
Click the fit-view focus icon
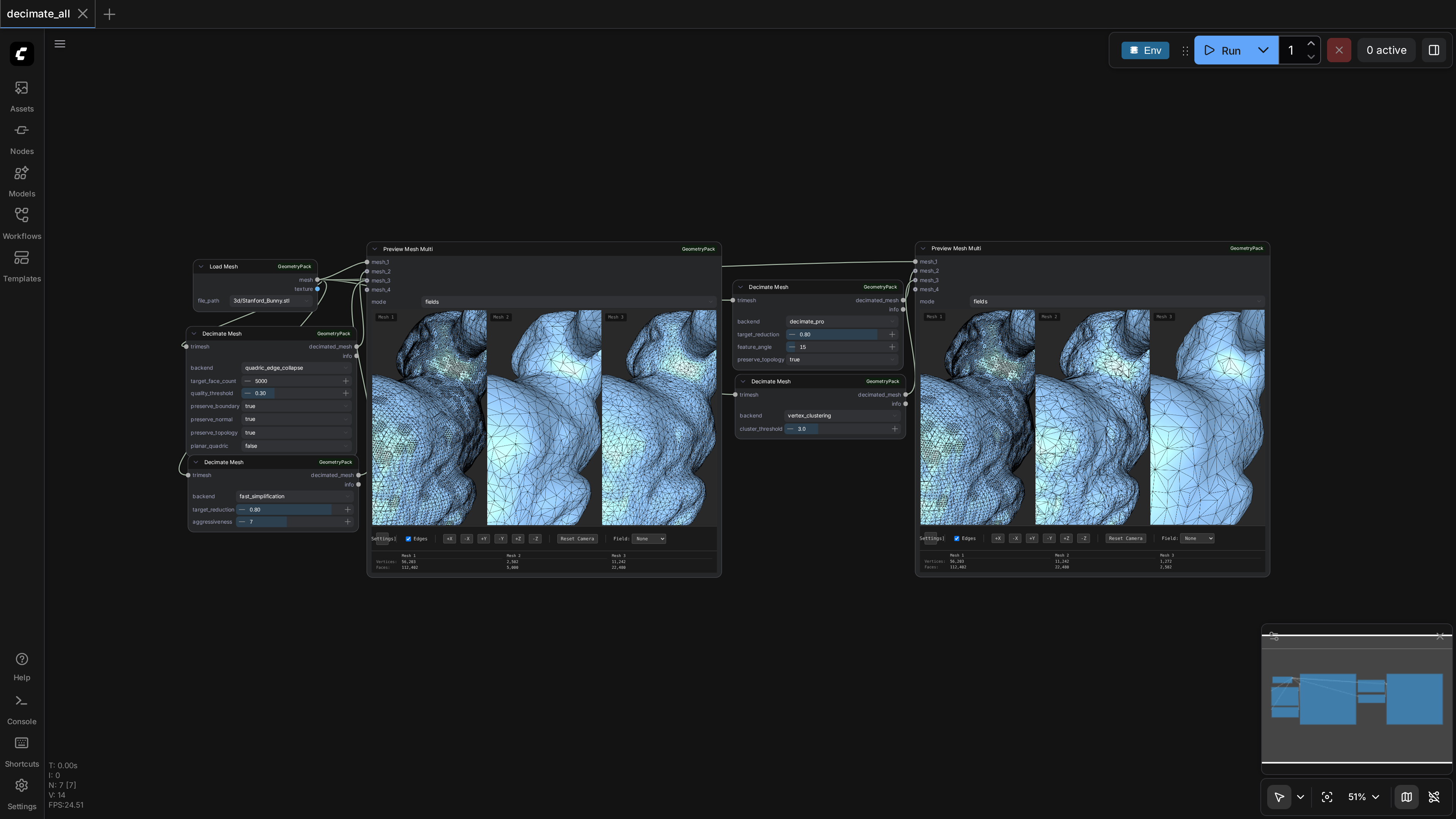coord(1327,797)
